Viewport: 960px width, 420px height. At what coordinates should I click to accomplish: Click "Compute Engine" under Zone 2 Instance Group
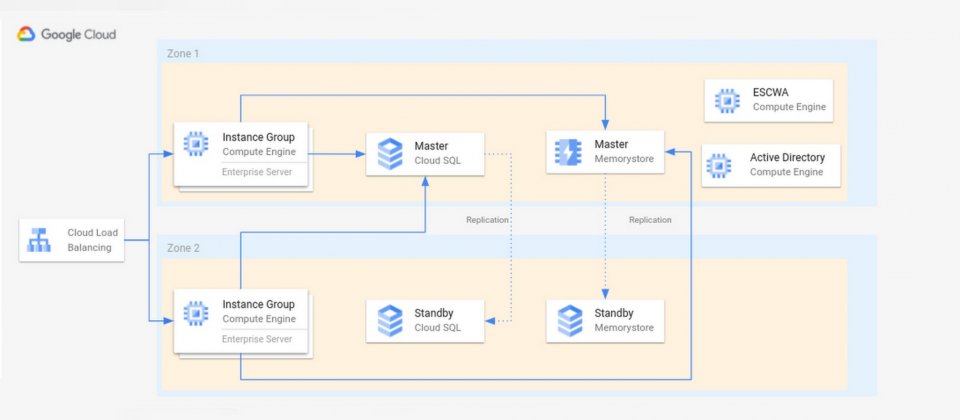coord(259,319)
